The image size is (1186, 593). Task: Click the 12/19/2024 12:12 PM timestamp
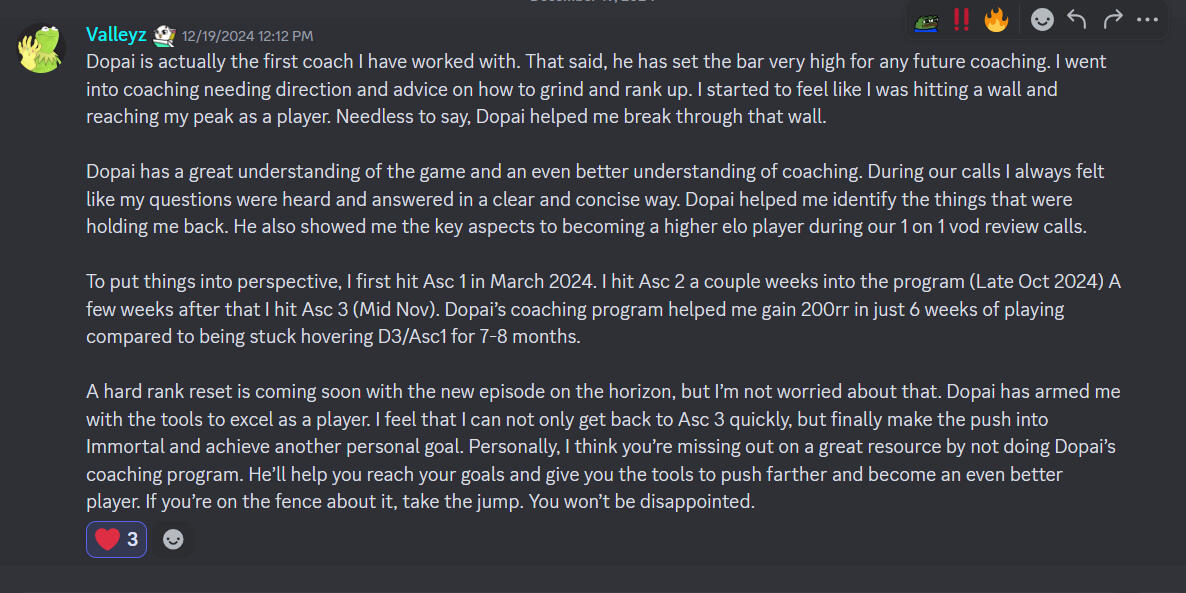click(247, 36)
